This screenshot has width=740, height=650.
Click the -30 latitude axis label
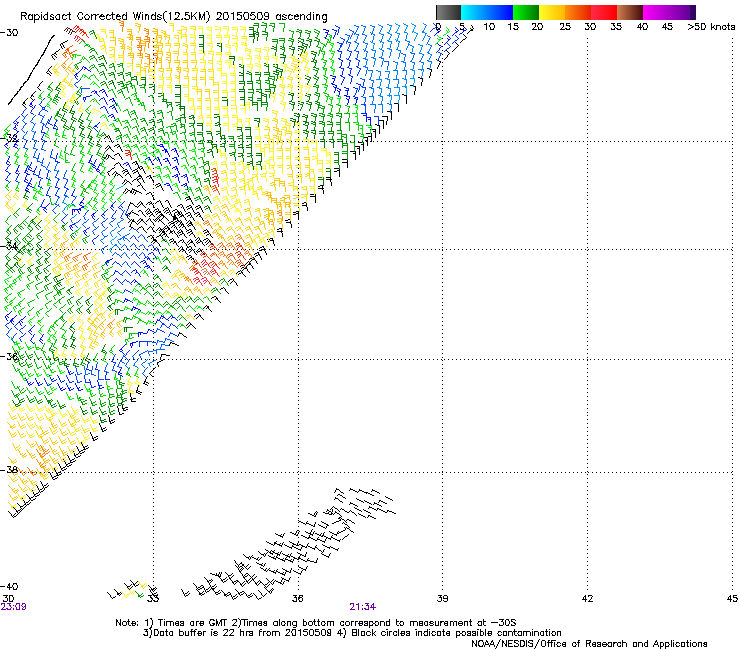click(x=9, y=33)
